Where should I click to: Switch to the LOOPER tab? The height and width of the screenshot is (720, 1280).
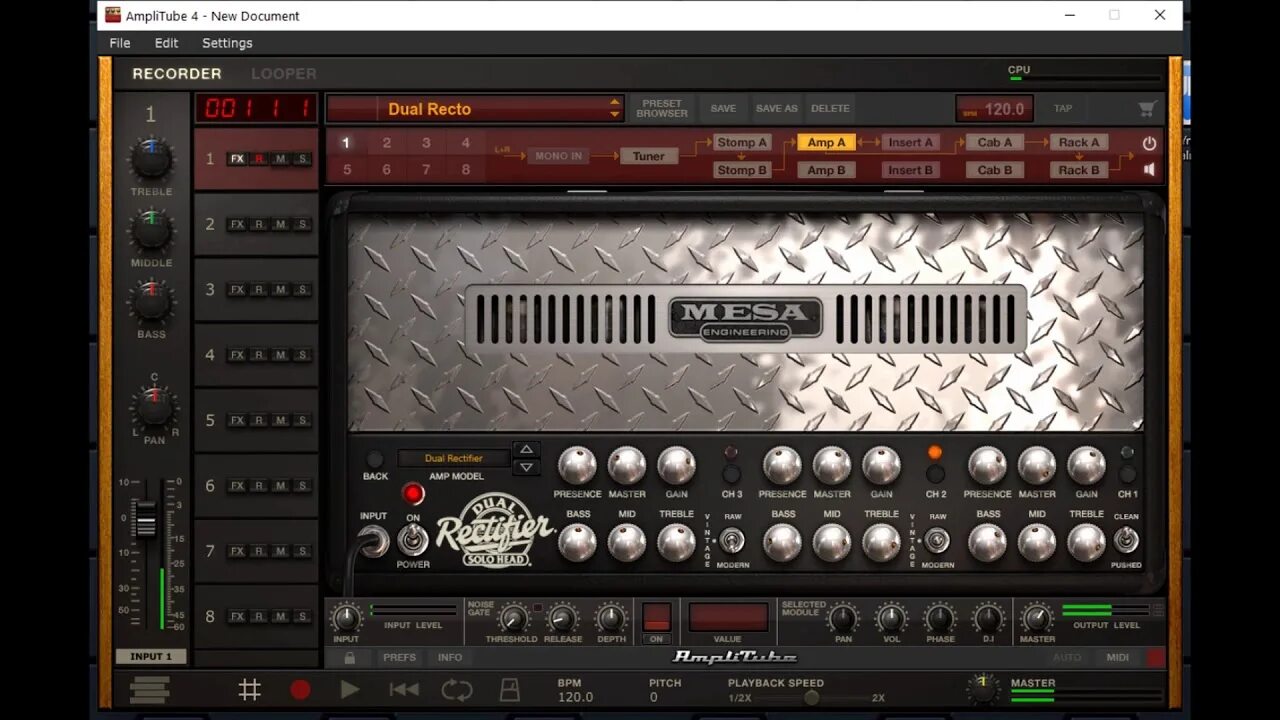[283, 73]
